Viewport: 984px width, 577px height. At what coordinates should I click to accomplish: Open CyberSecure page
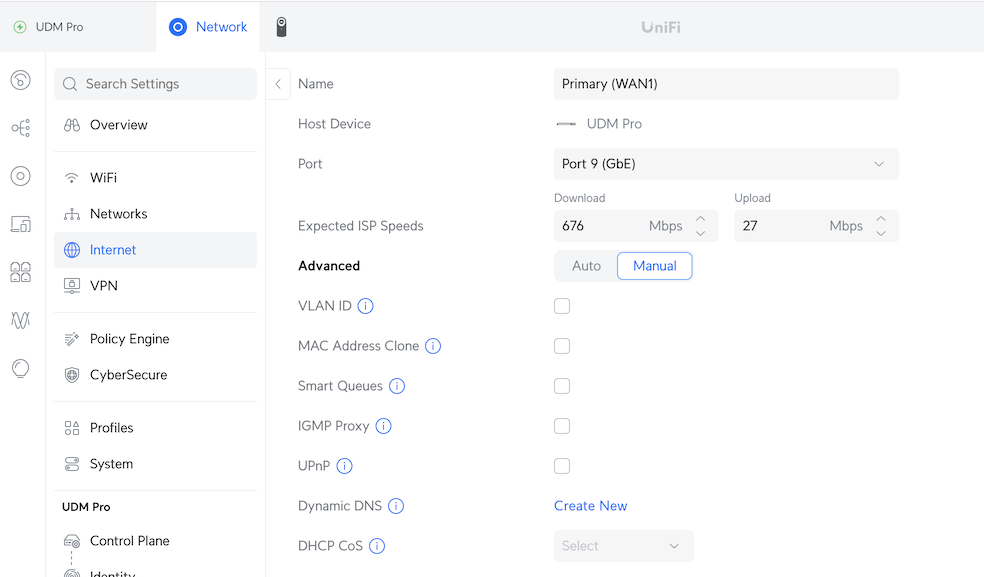[156, 375]
